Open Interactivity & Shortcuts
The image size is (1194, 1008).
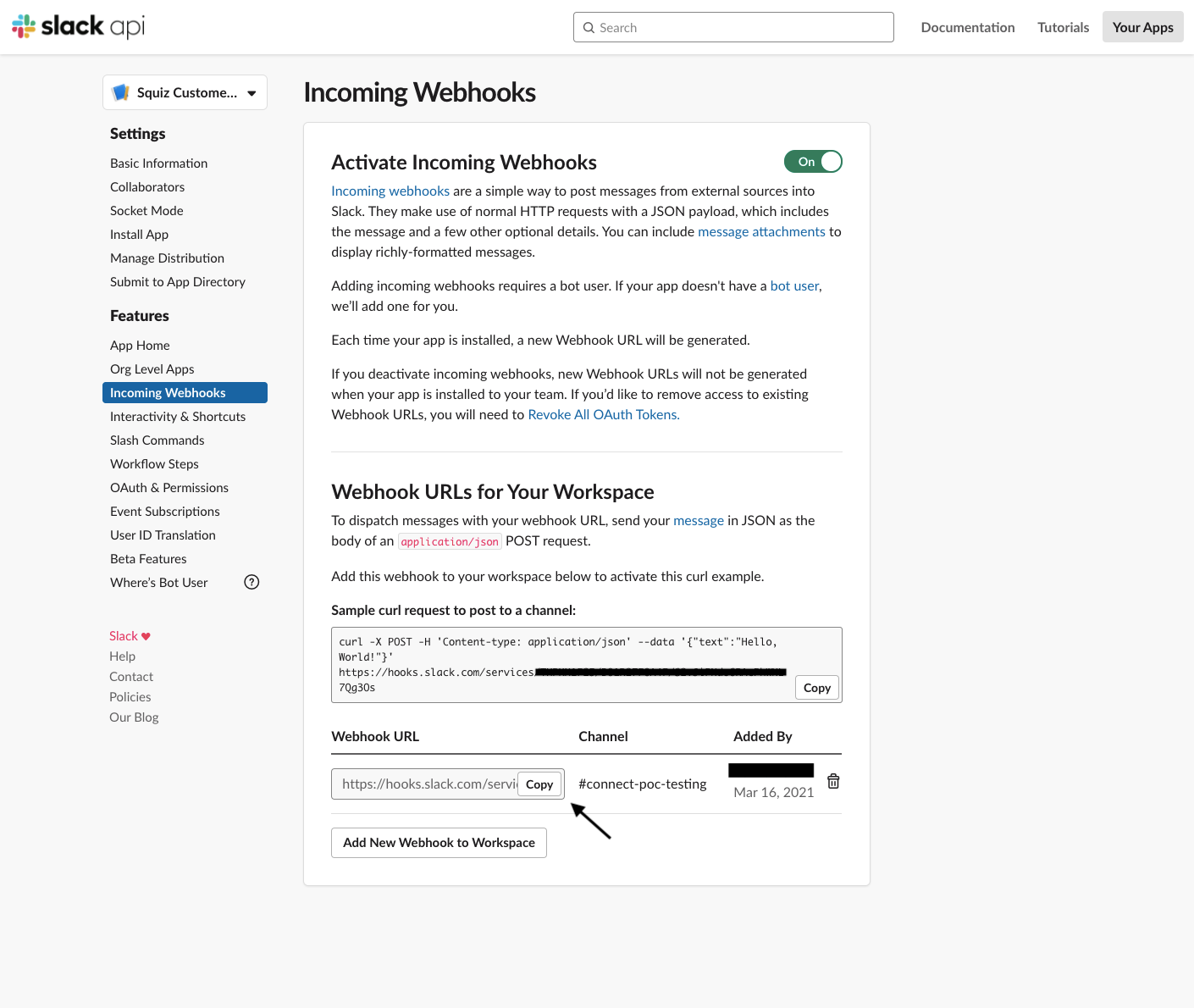pos(178,417)
